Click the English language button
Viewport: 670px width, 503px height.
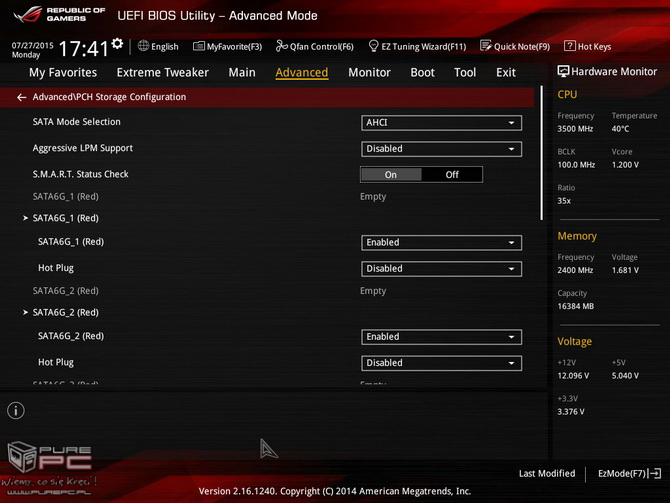pos(165,46)
